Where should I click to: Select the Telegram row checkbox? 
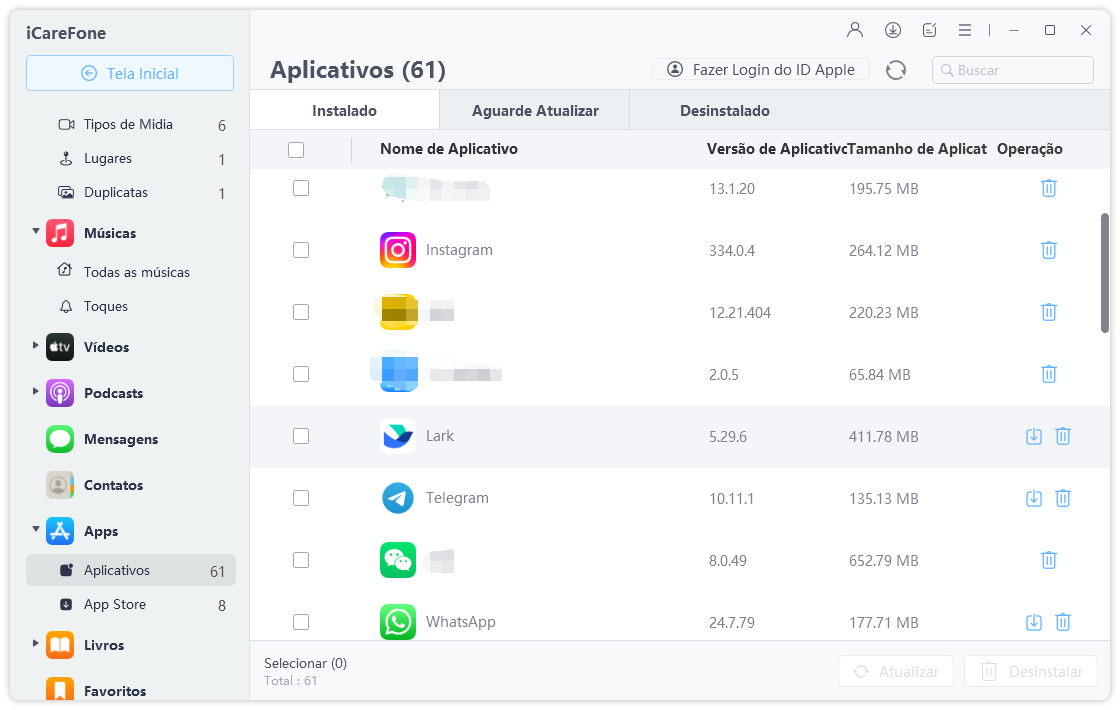(x=301, y=498)
